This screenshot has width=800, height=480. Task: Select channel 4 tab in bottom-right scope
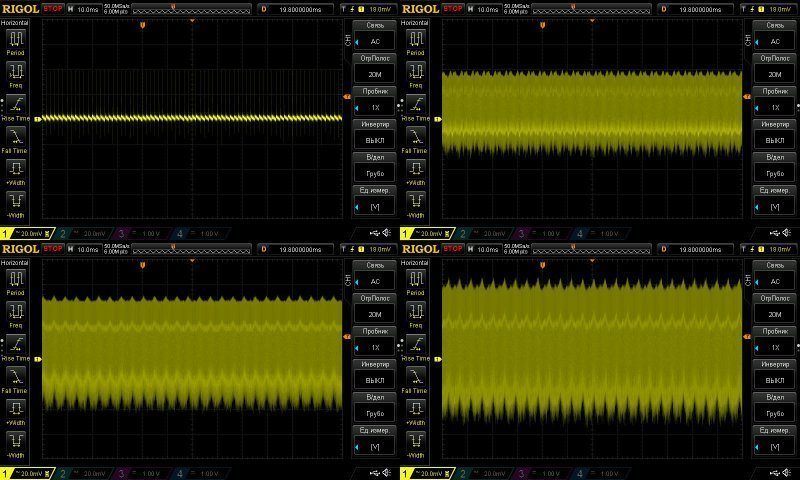(599, 474)
